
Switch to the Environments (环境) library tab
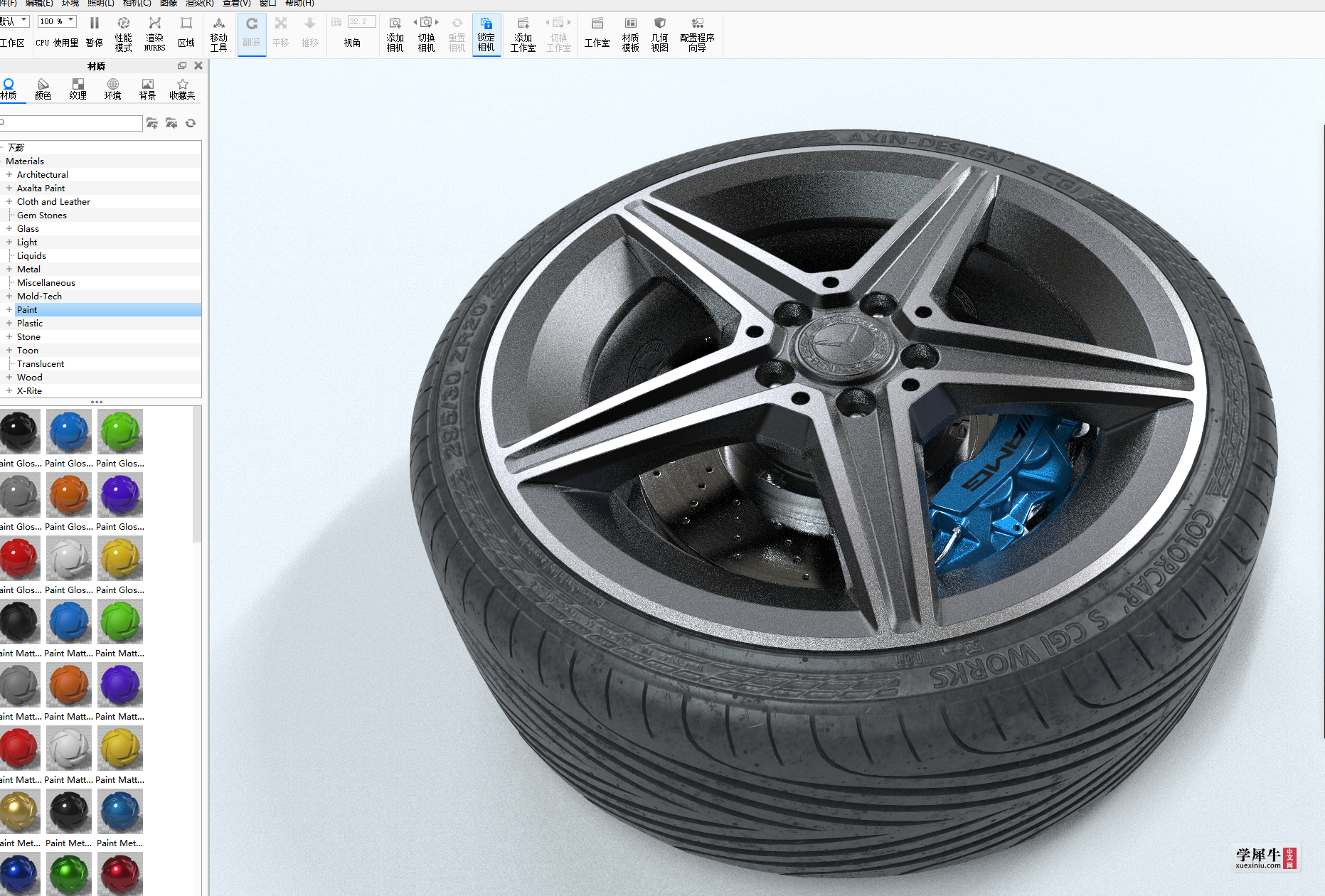pyautogui.click(x=113, y=89)
